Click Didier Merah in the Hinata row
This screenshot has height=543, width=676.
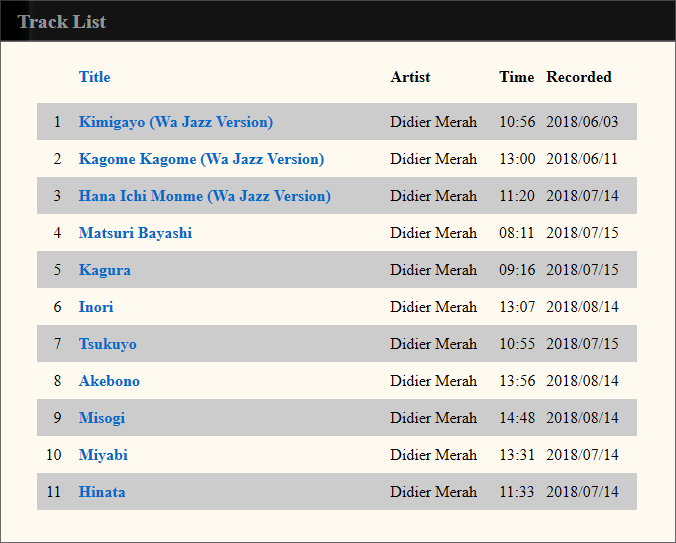pyautogui.click(x=433, y=492)
